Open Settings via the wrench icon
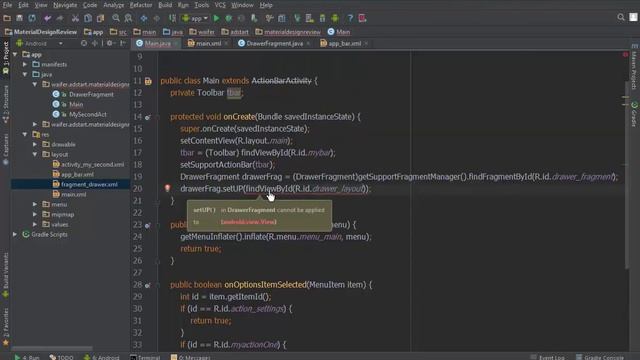The width and height of the screenshot is (640, 360). [269, 18]
